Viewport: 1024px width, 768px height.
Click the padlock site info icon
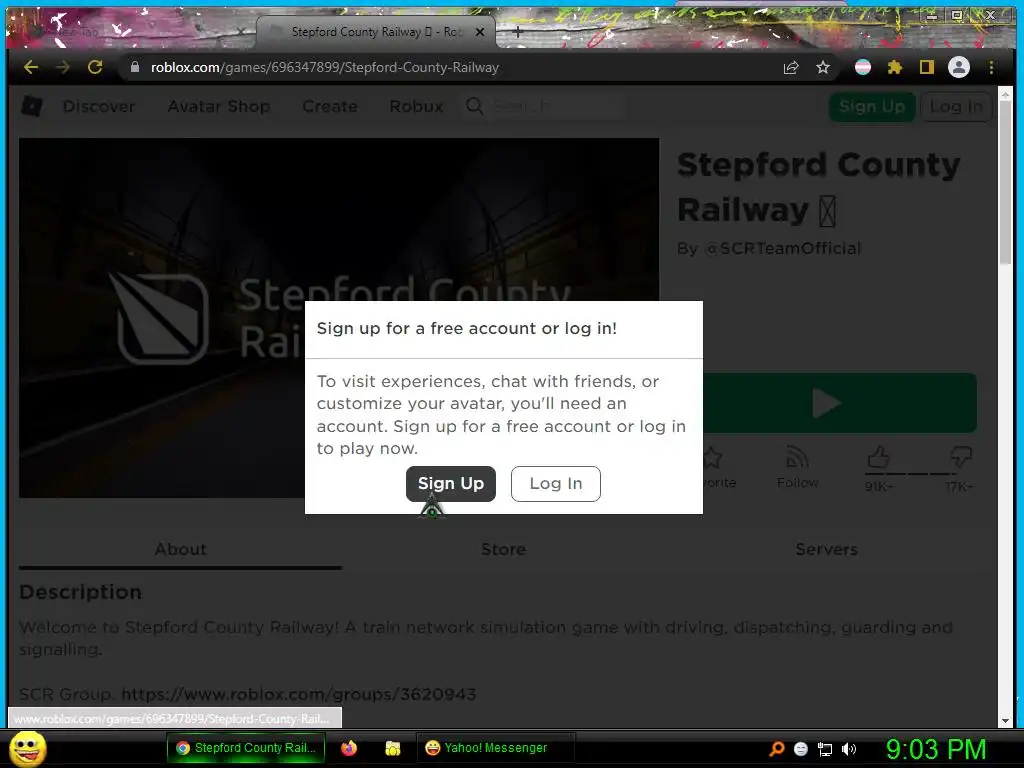135,67
